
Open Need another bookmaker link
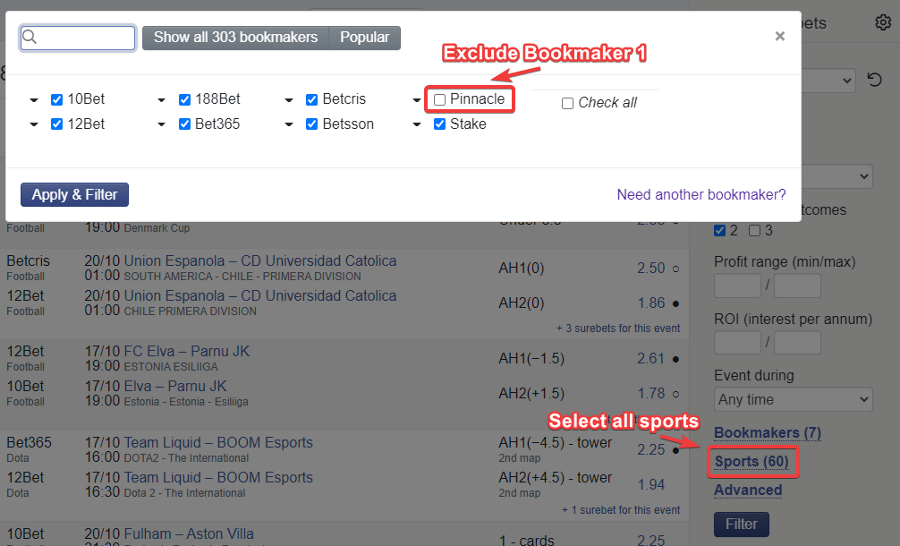pos(701,195)
